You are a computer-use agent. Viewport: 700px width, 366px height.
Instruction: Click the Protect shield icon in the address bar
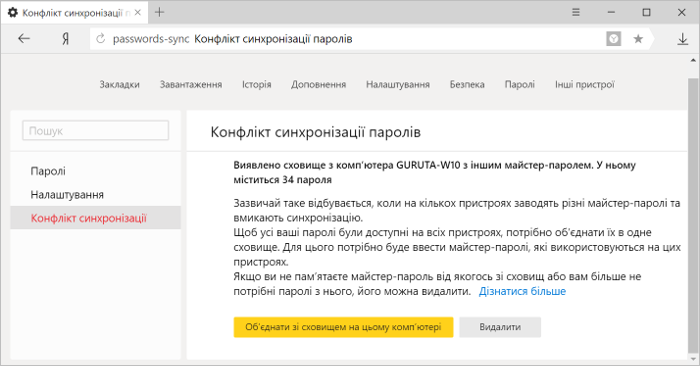coord(613,39)
